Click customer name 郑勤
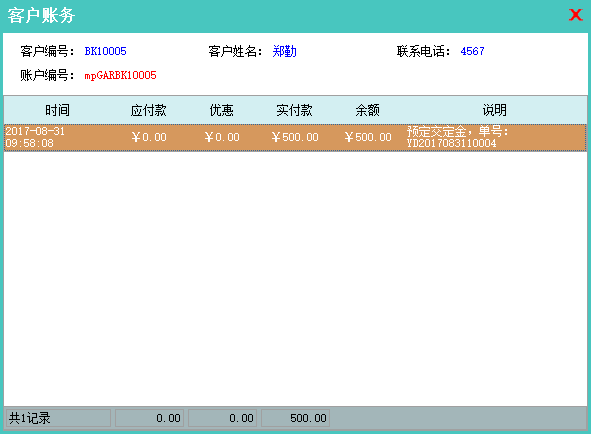Image resolution: width=591 pixels, height=434 pixels. click(285, 51)
